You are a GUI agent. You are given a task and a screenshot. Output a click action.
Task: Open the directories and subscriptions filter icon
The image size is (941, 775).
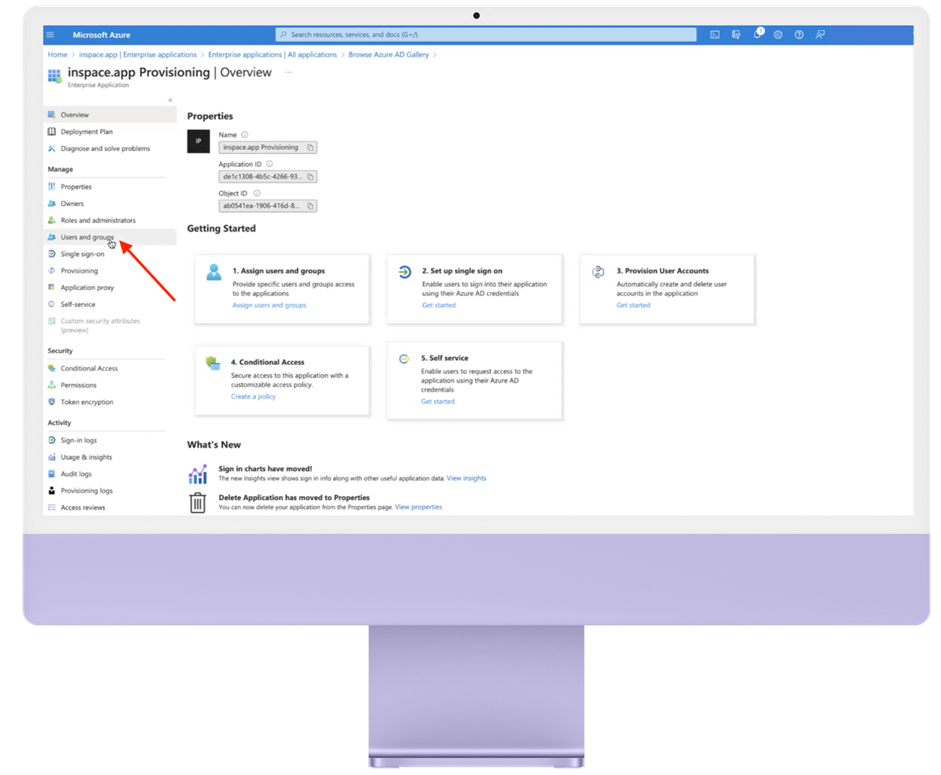point(736,35)
